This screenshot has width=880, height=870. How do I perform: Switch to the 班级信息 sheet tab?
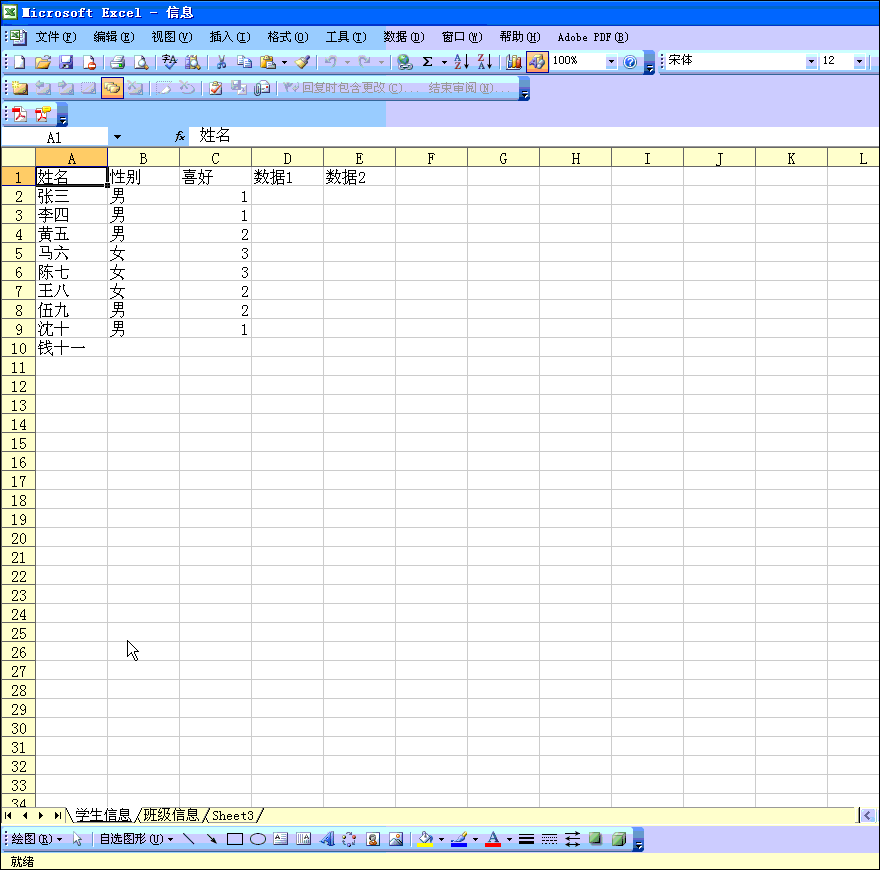click(x=171, y=815)
